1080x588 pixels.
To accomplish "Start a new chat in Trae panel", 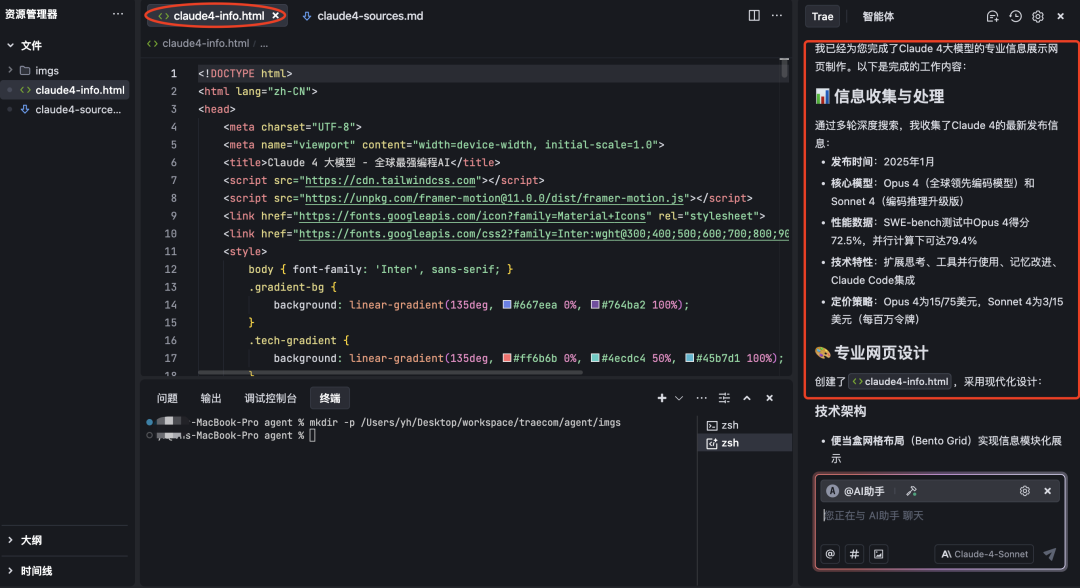I will click(993, 17).
